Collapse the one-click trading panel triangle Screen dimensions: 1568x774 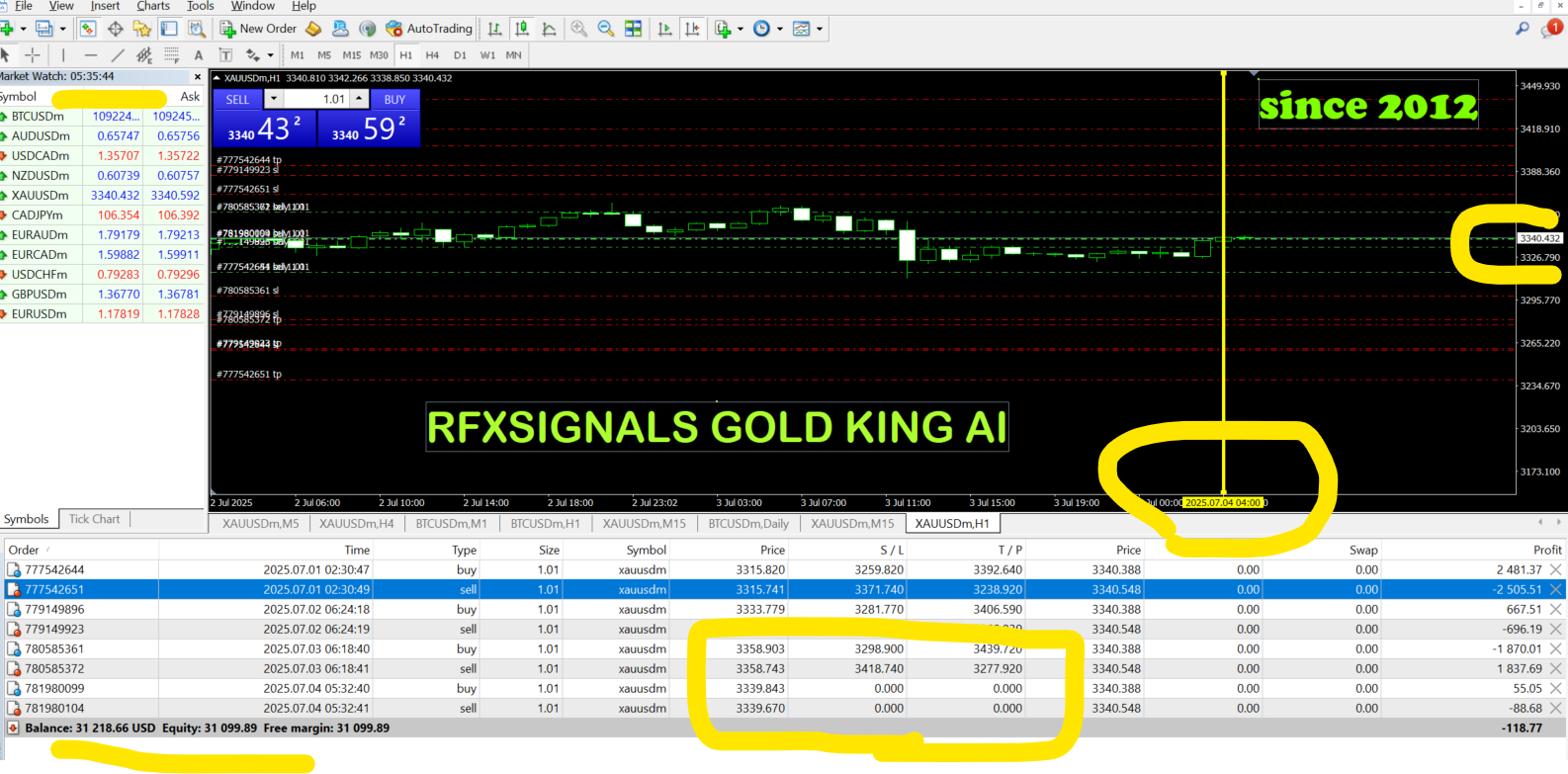217,78
